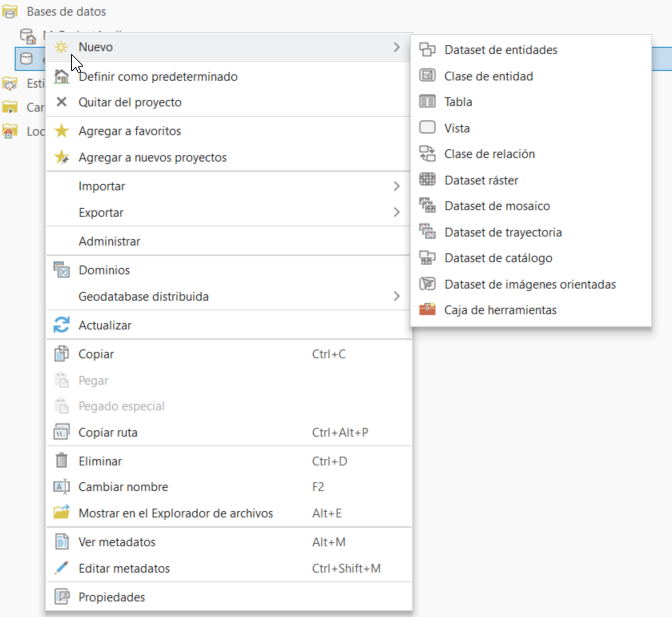Choose the Dataset ráster icon
Image resolution: width=672 pixels, height=617 pixels.
427,180
